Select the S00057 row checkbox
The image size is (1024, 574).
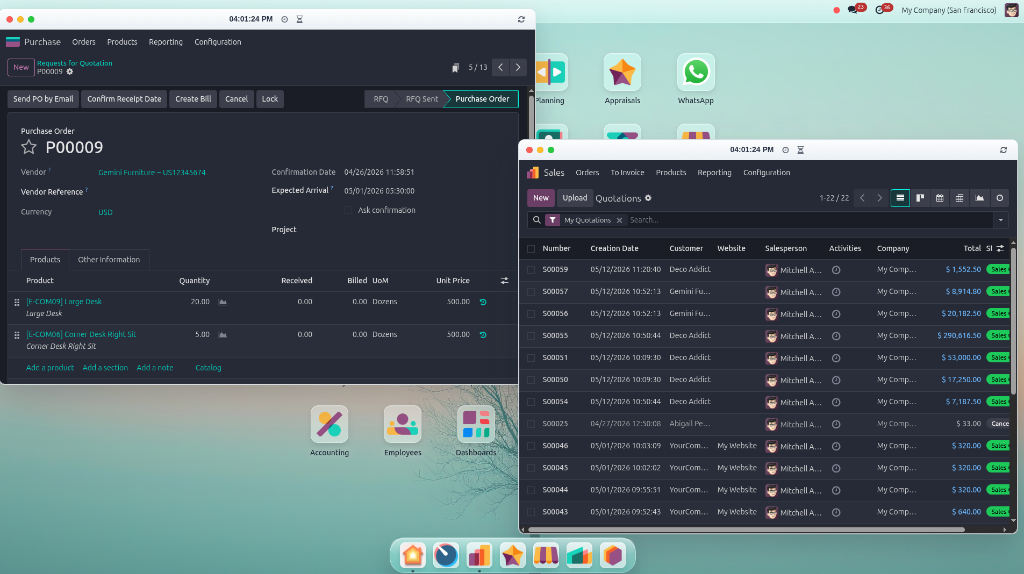coord(531,292)
